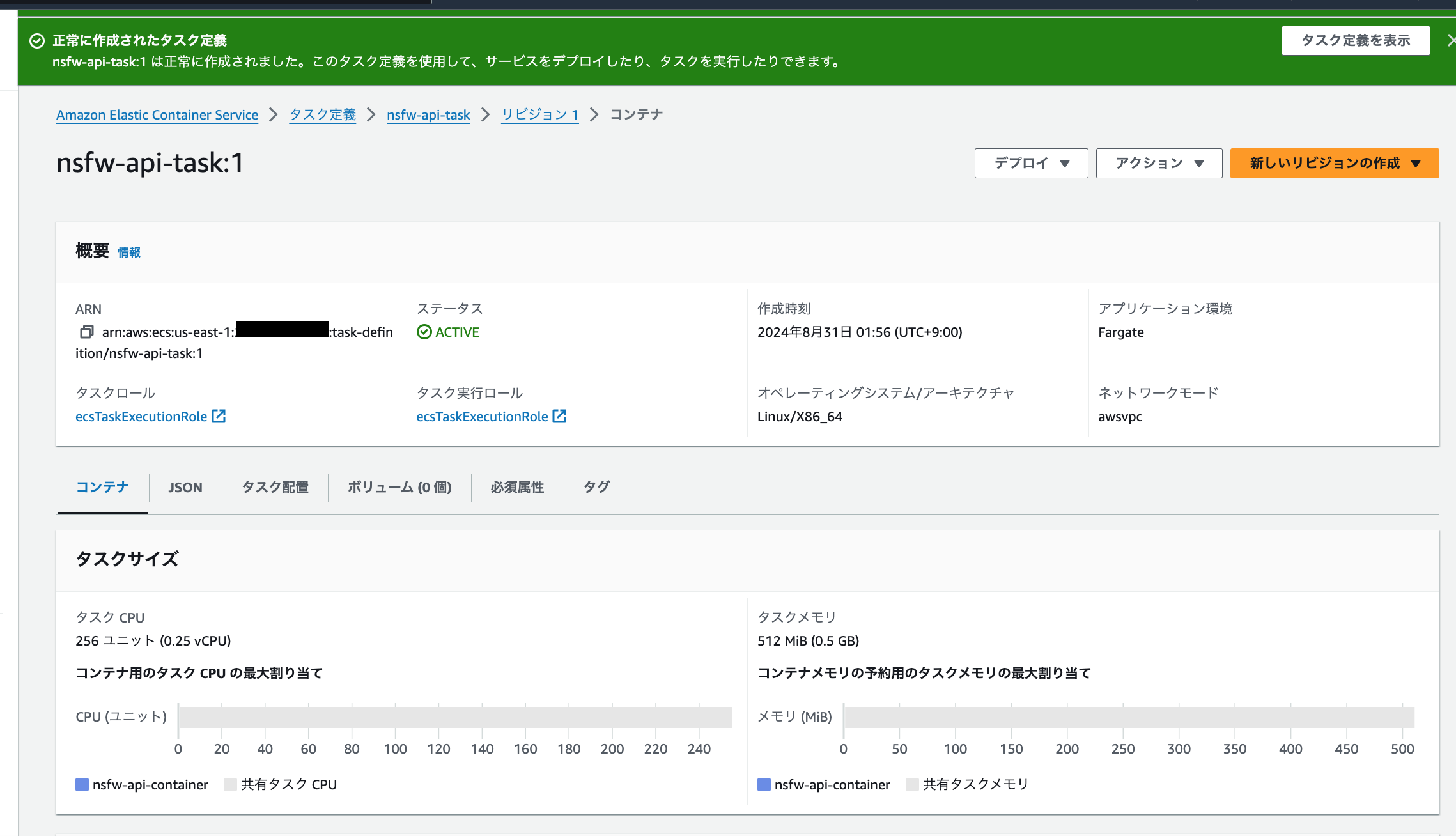This screenshot has height=836, width=1456.
Task: Click the success checkmark icon in banner
Action: tap(37, 41)
